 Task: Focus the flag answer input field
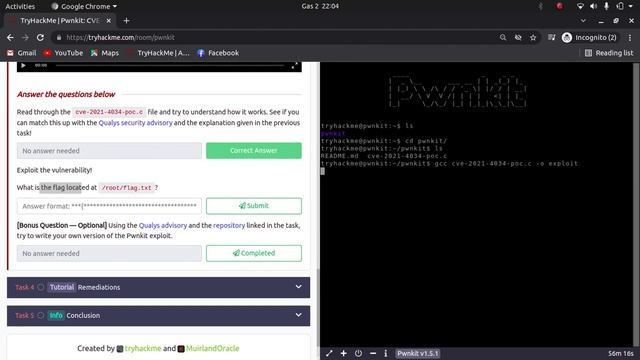(109, 206)
